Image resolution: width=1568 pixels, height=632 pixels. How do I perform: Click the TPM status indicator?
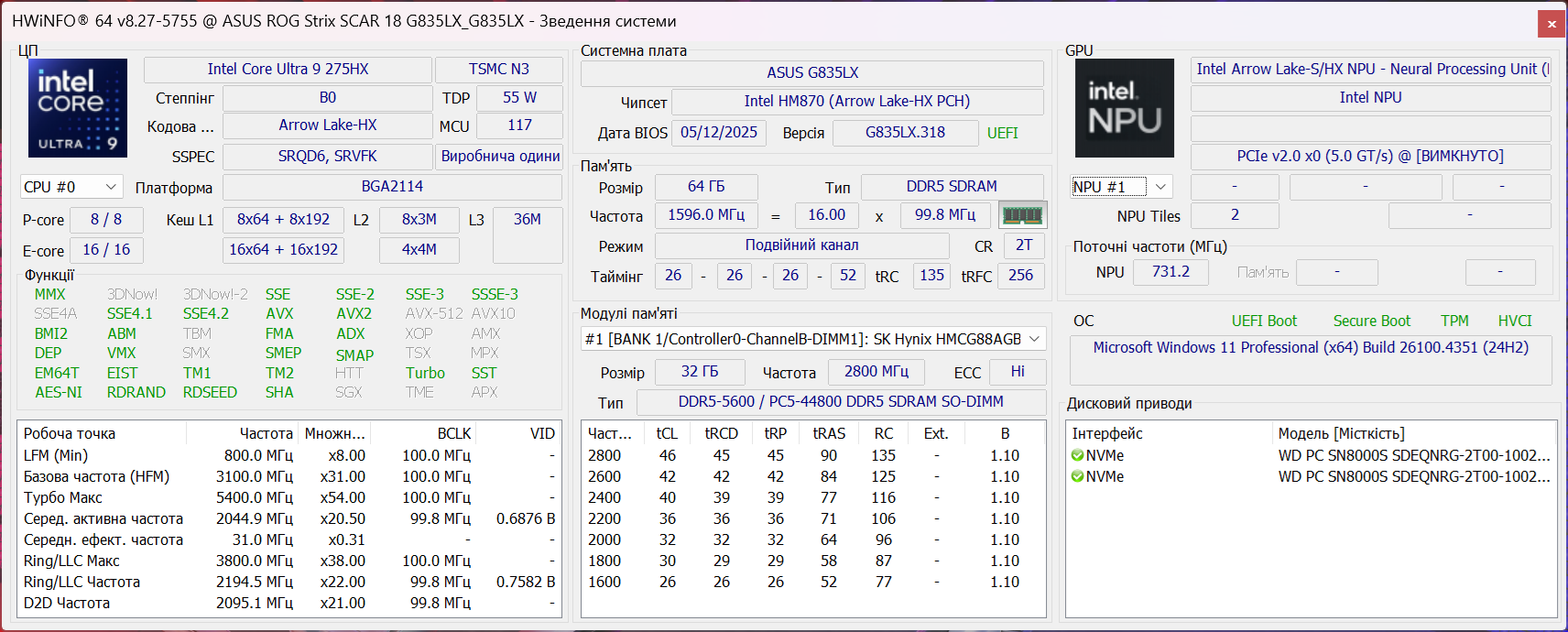(x=1454, y=321)
